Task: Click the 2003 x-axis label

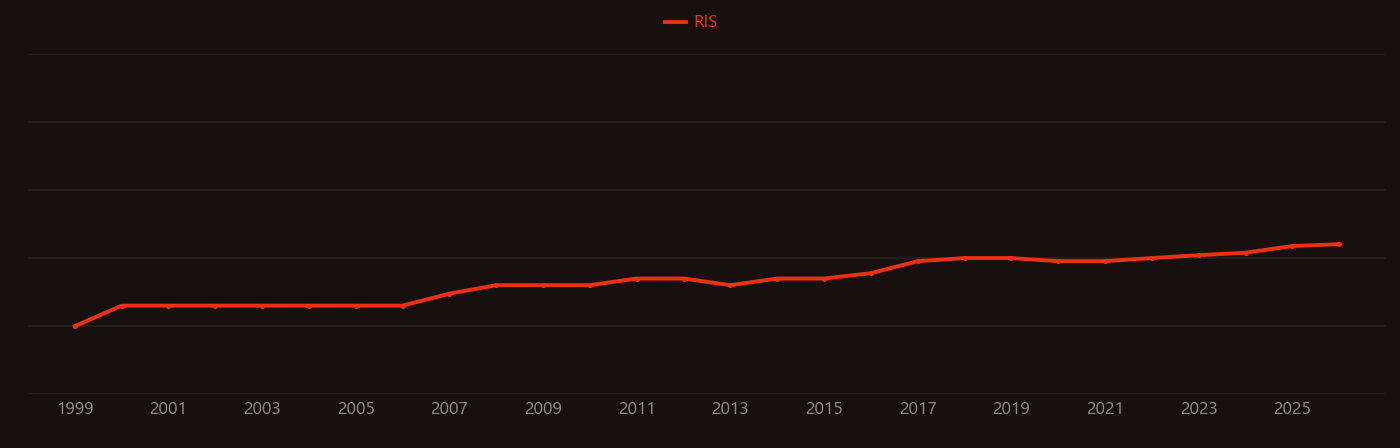Action: click(262, 409)
